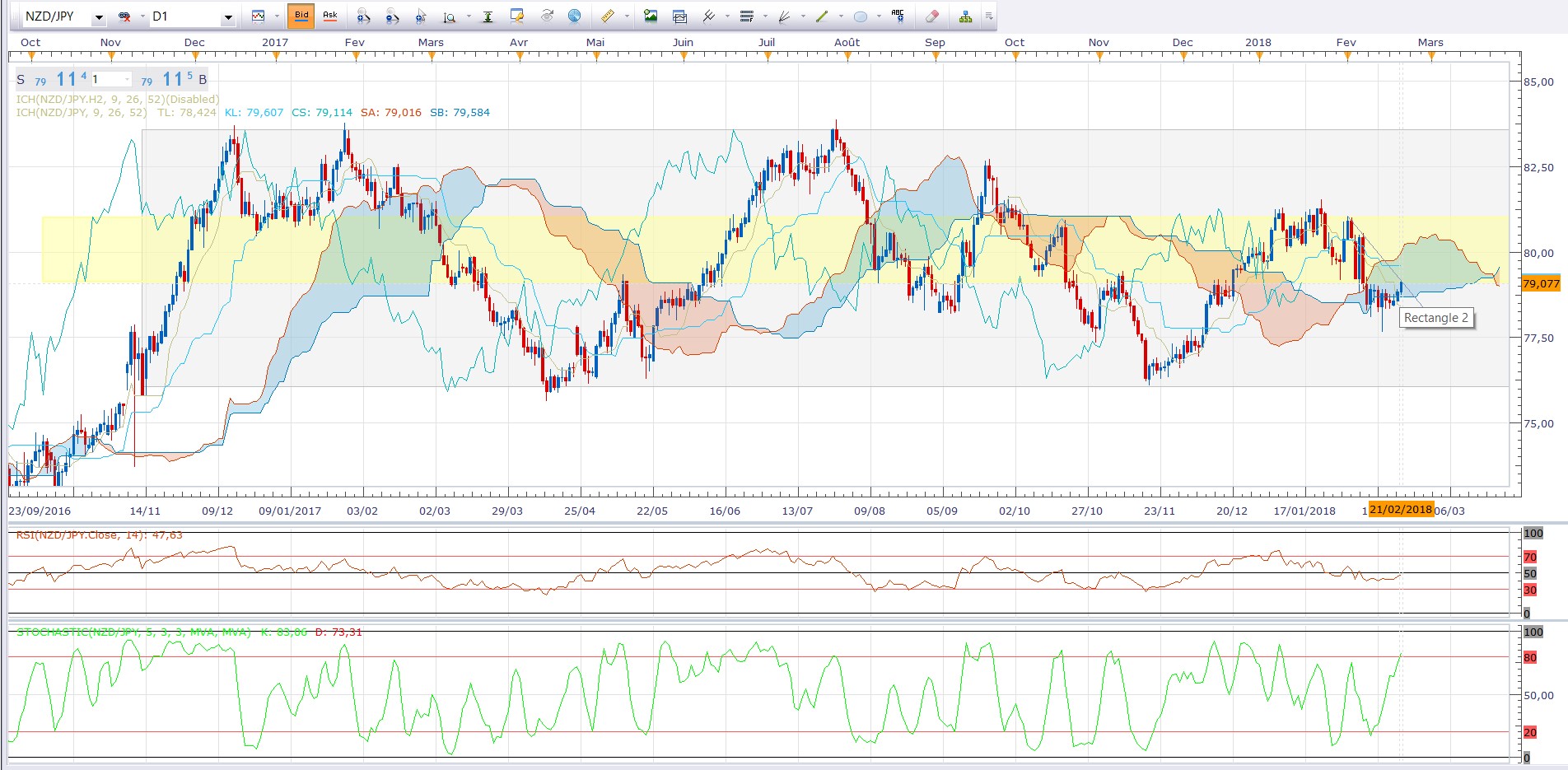Click the zoom in magnifier icon
Image resolution: width=1568 pixels, height=770 pixels.
click(x=364, y=16)
